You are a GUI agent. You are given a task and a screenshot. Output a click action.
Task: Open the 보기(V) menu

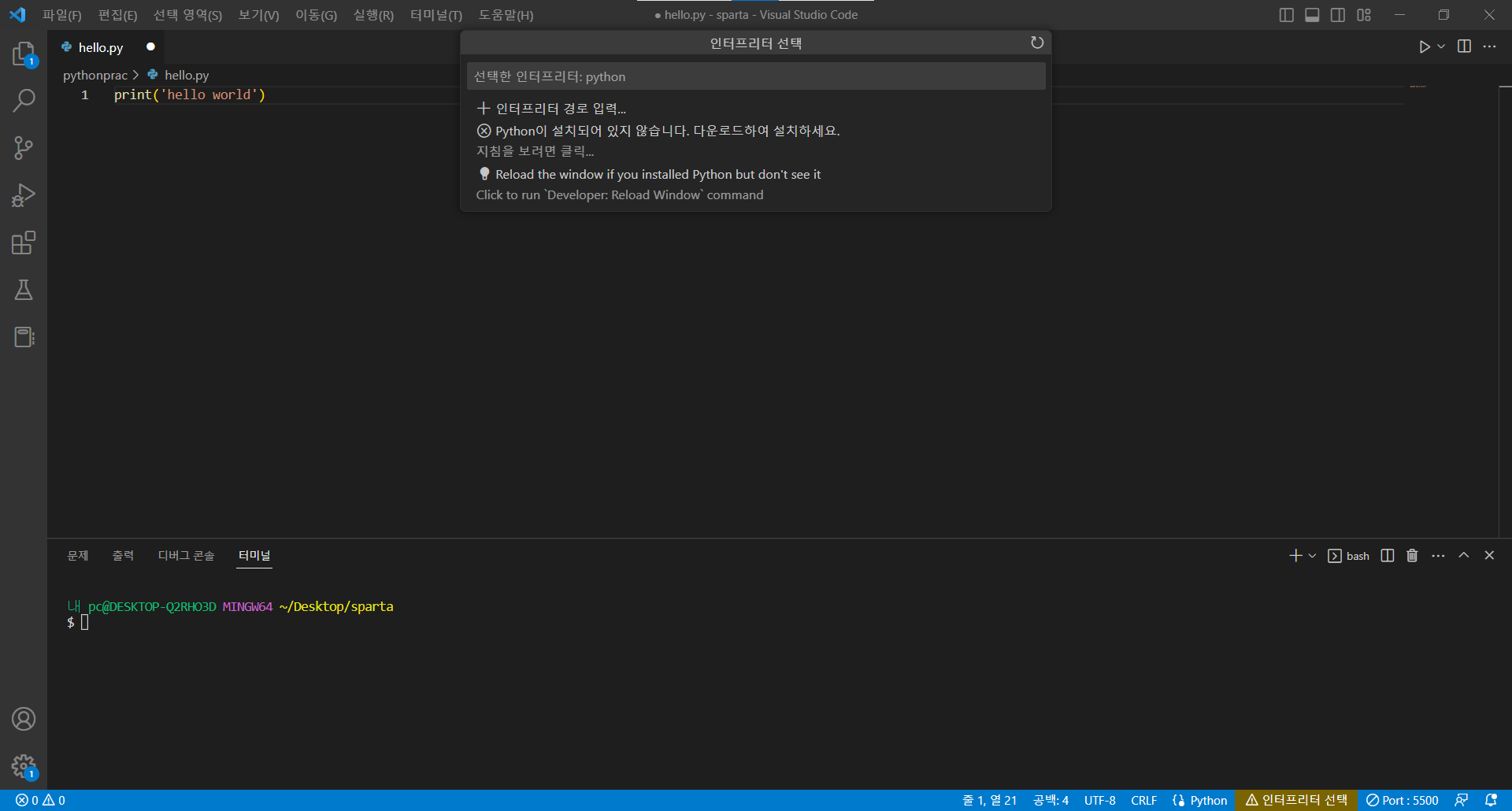pyautogui.click(x=259, y=15)
